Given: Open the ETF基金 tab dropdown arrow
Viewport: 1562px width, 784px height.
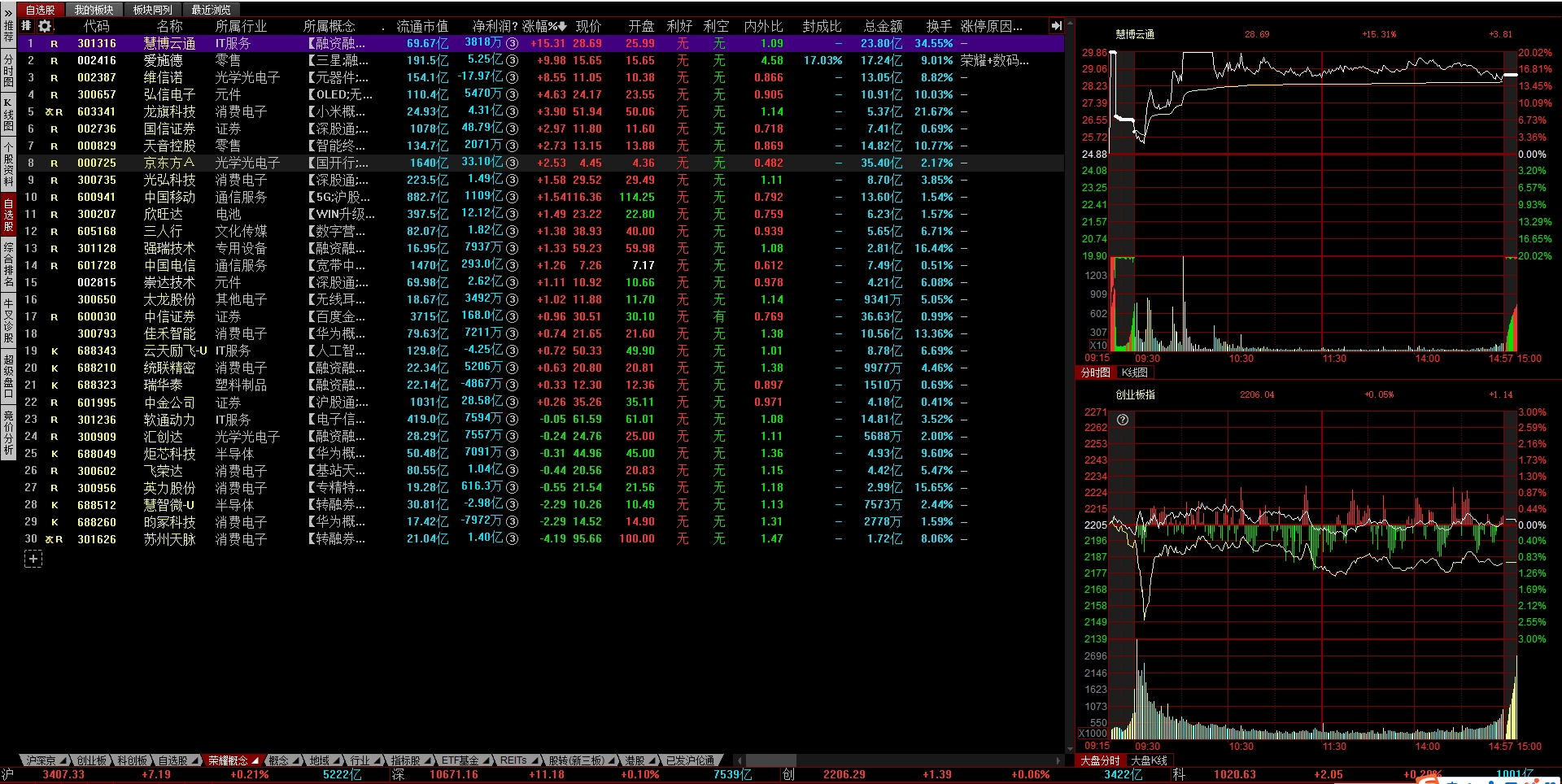Looking at the screenshot, I should (x=486, y=760).
